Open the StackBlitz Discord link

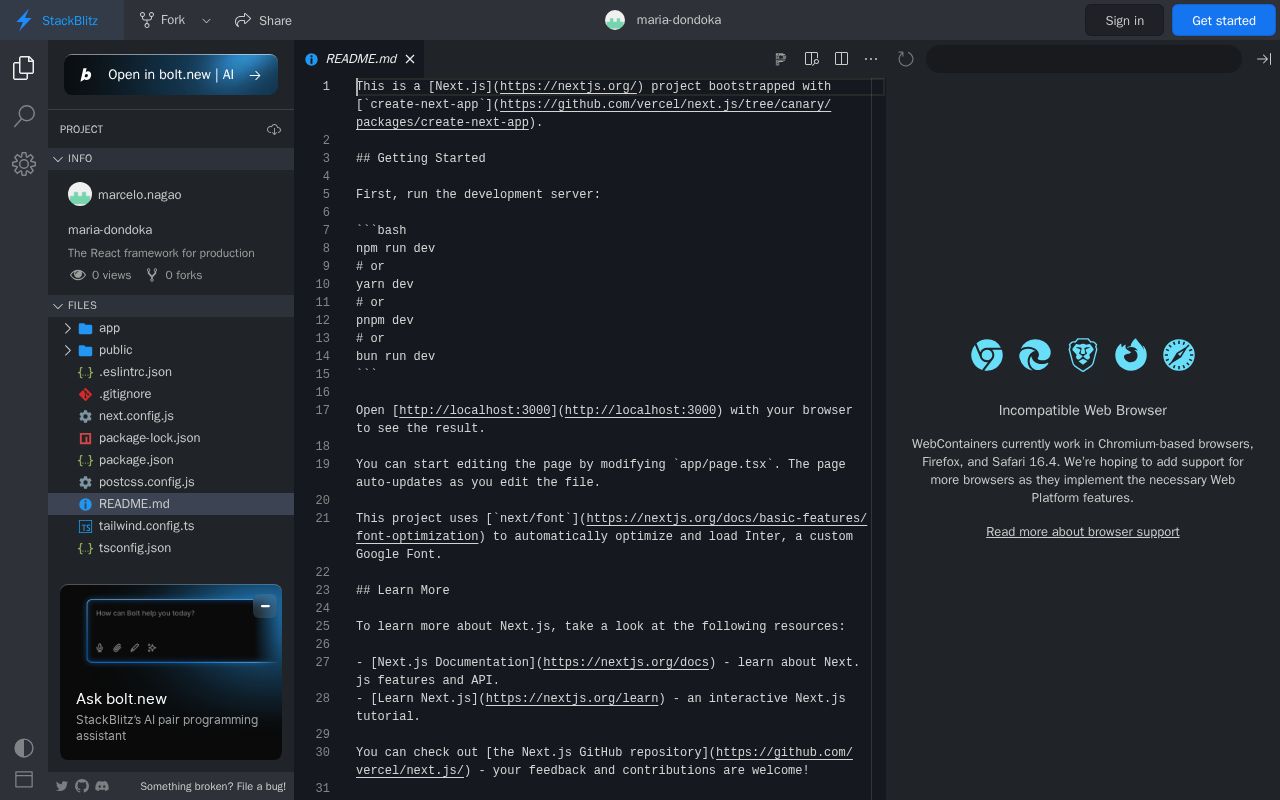[x=102, y=786]
